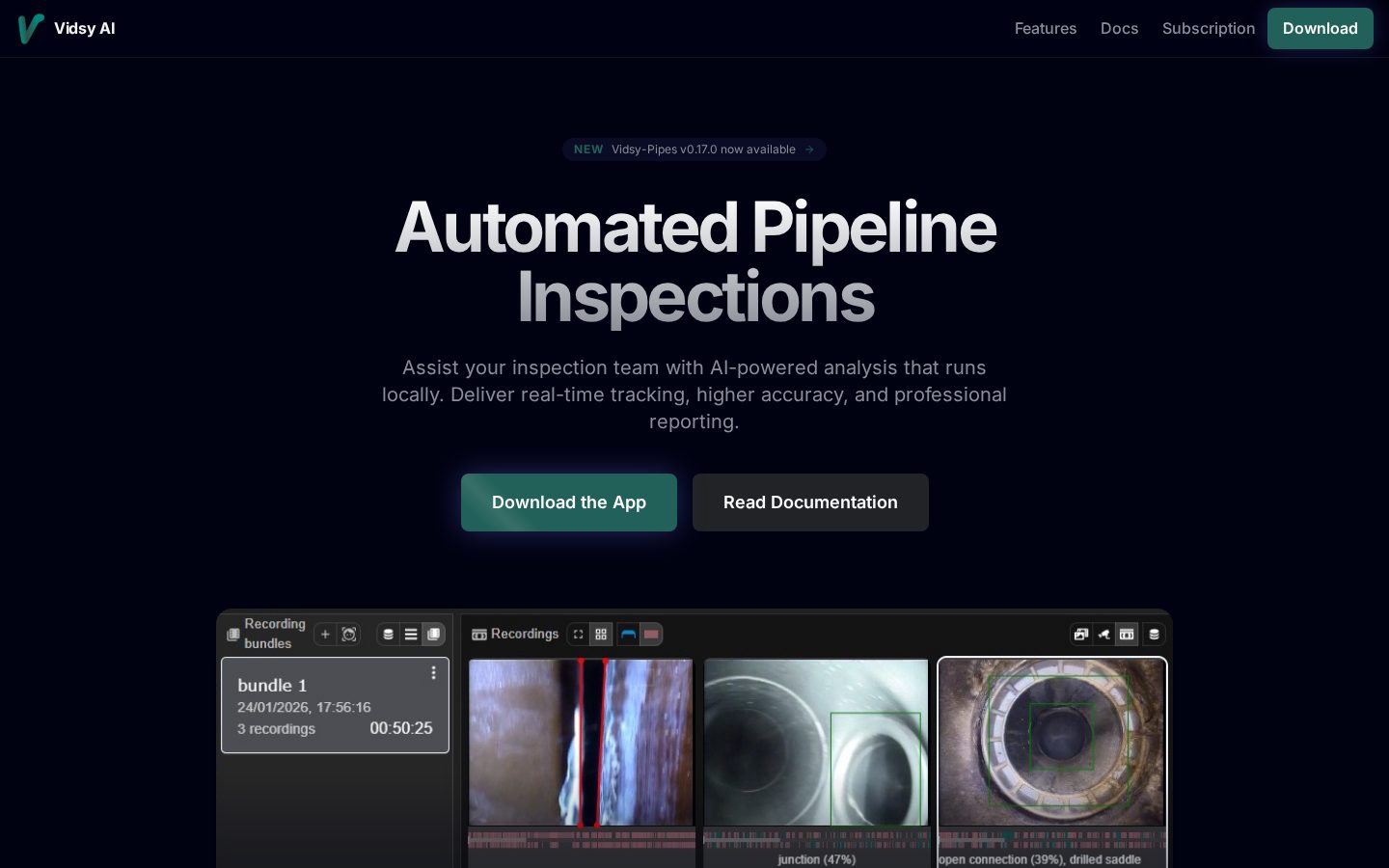Toggle the blue pipe overlay button
Screen dimensions: 1389x868
[x=629, y=635]
